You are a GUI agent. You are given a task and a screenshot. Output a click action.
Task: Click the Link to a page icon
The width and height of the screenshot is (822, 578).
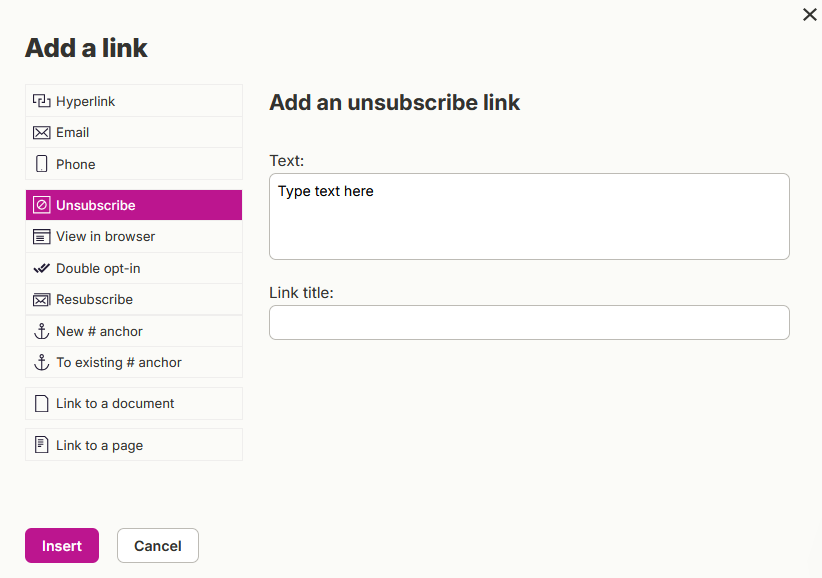click(41, 445)
